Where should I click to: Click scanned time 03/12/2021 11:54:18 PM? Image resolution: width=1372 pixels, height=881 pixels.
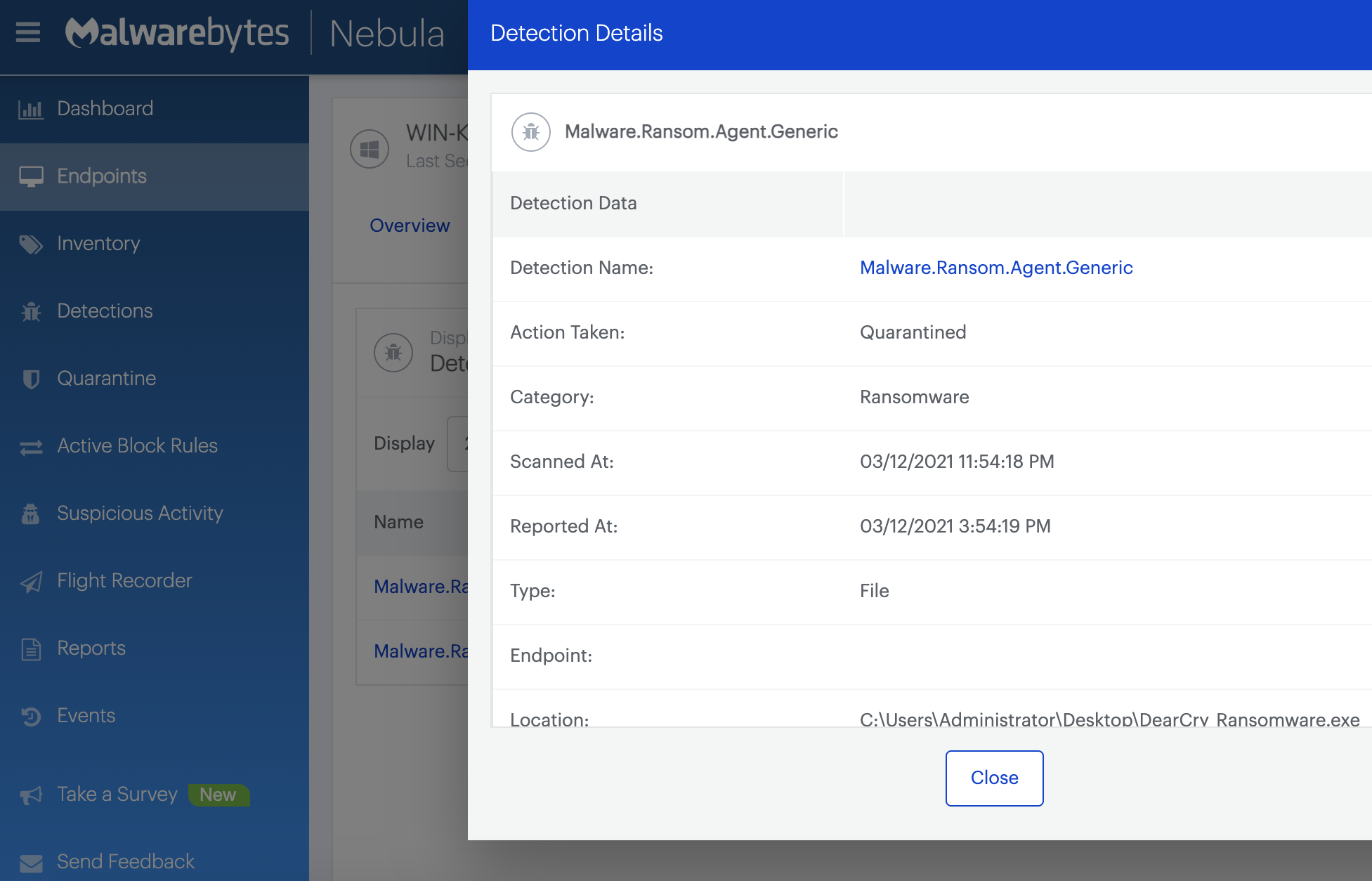[957, 462]
